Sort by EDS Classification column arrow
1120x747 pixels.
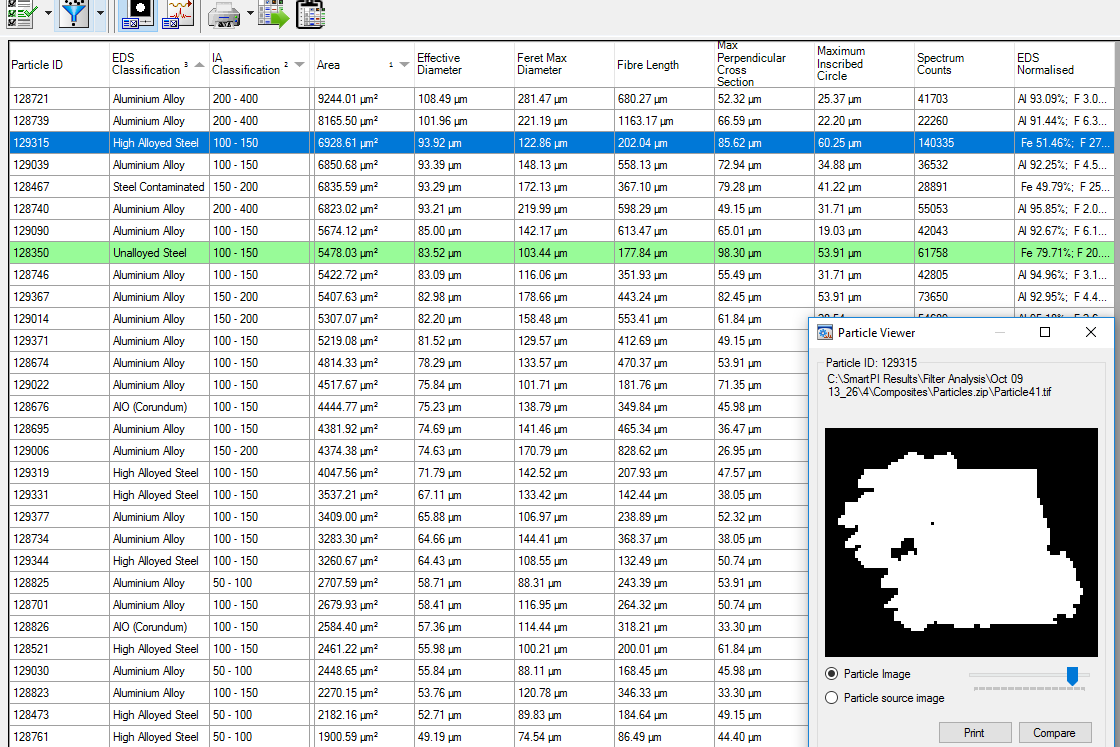tap(199, 65)
